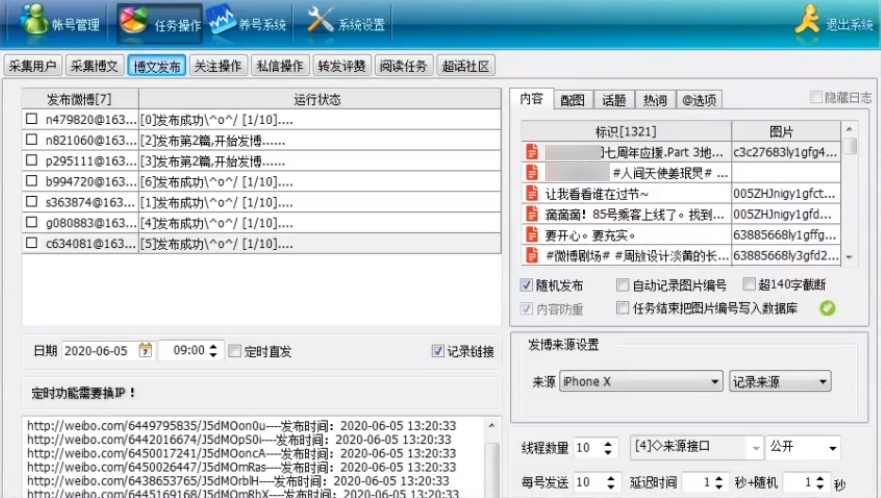
Task: Click the 任务操作 pie chart icon
Action: [x=134, y=21]
